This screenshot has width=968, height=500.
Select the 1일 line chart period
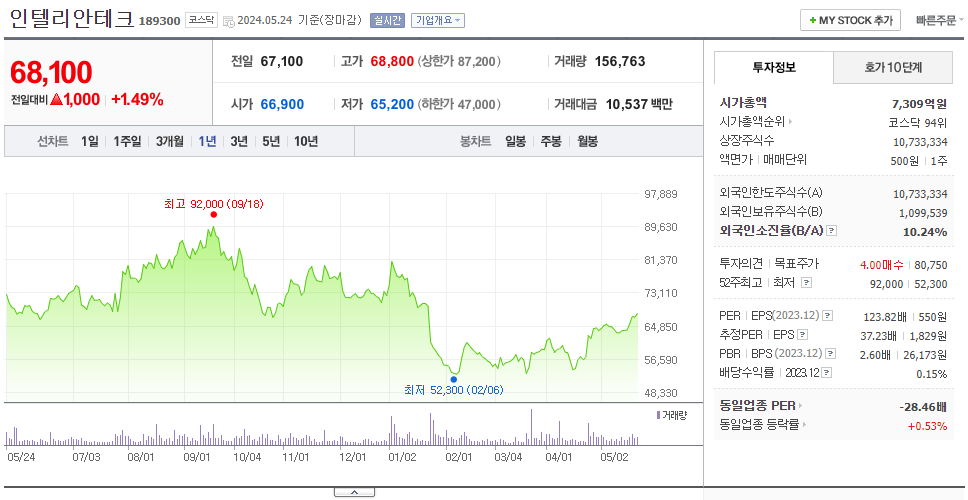(89, 141)
